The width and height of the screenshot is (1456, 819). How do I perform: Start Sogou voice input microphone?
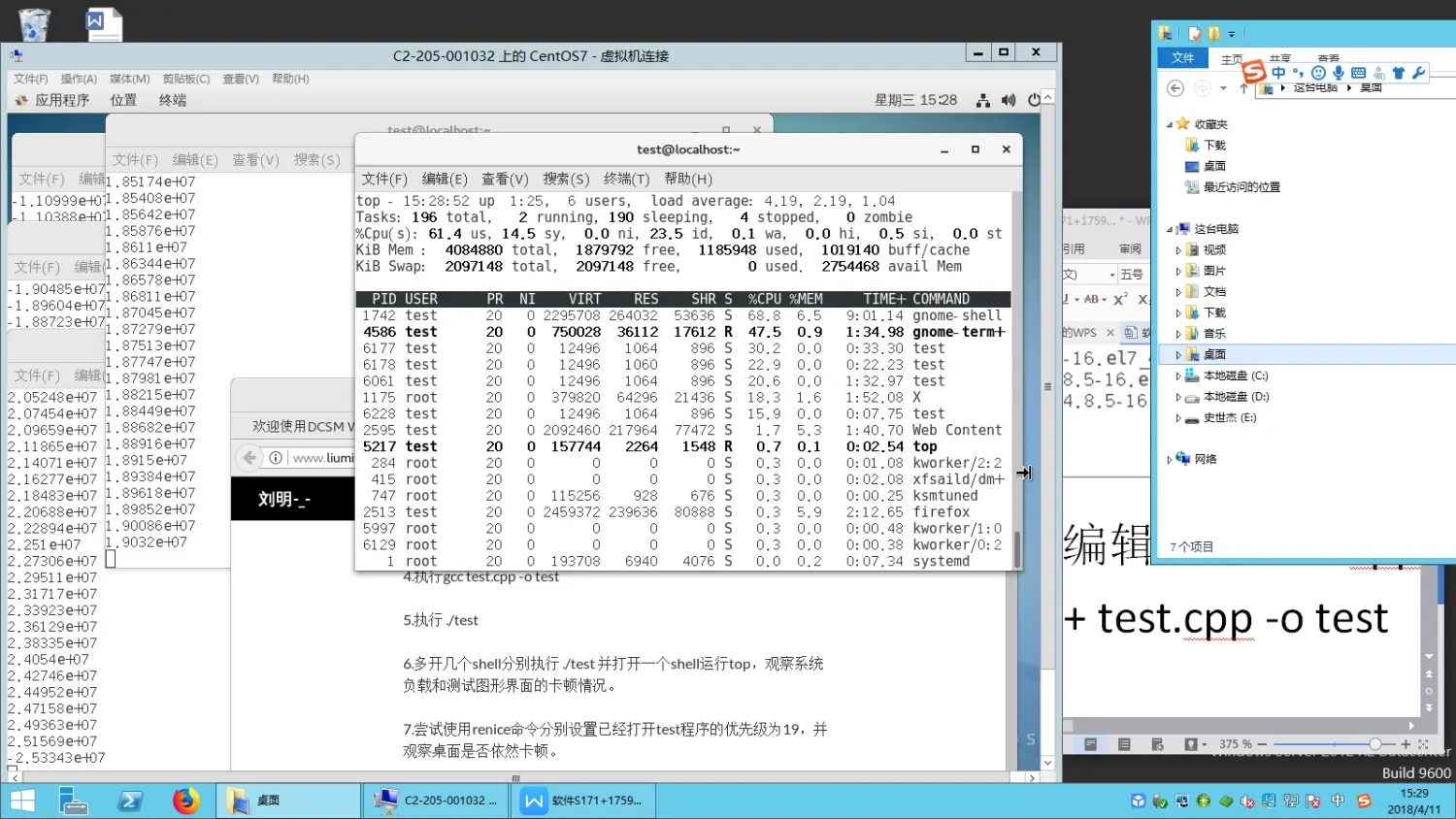(1339, 73)
